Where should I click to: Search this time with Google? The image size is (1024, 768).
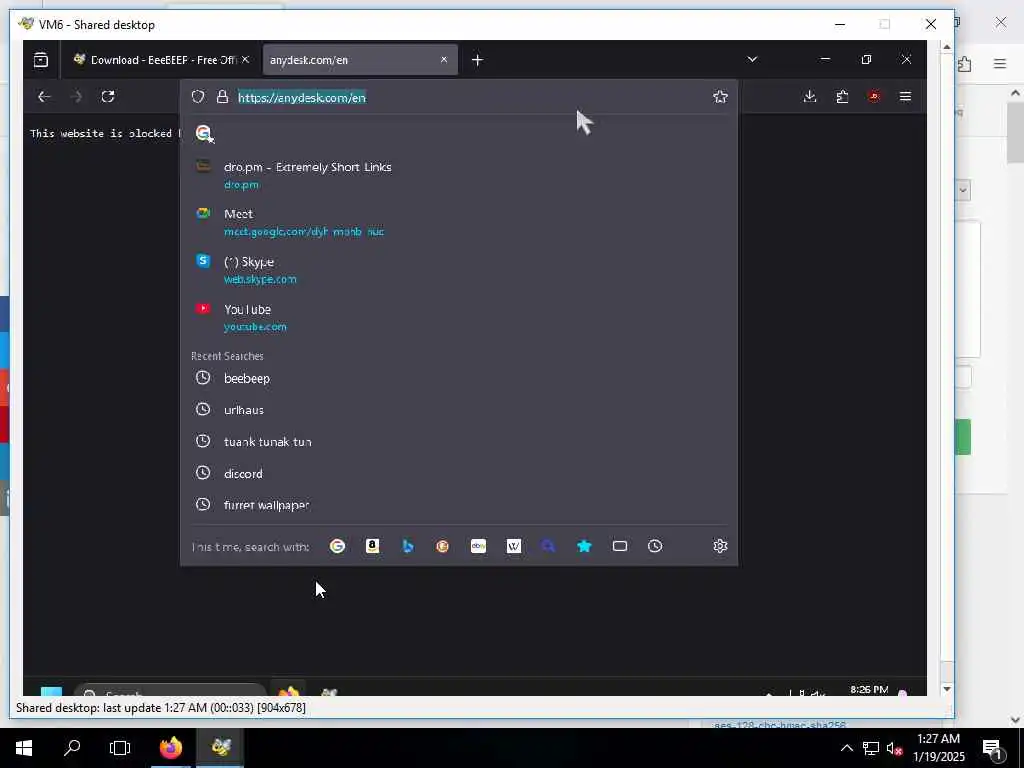click(x=338, y=546)
